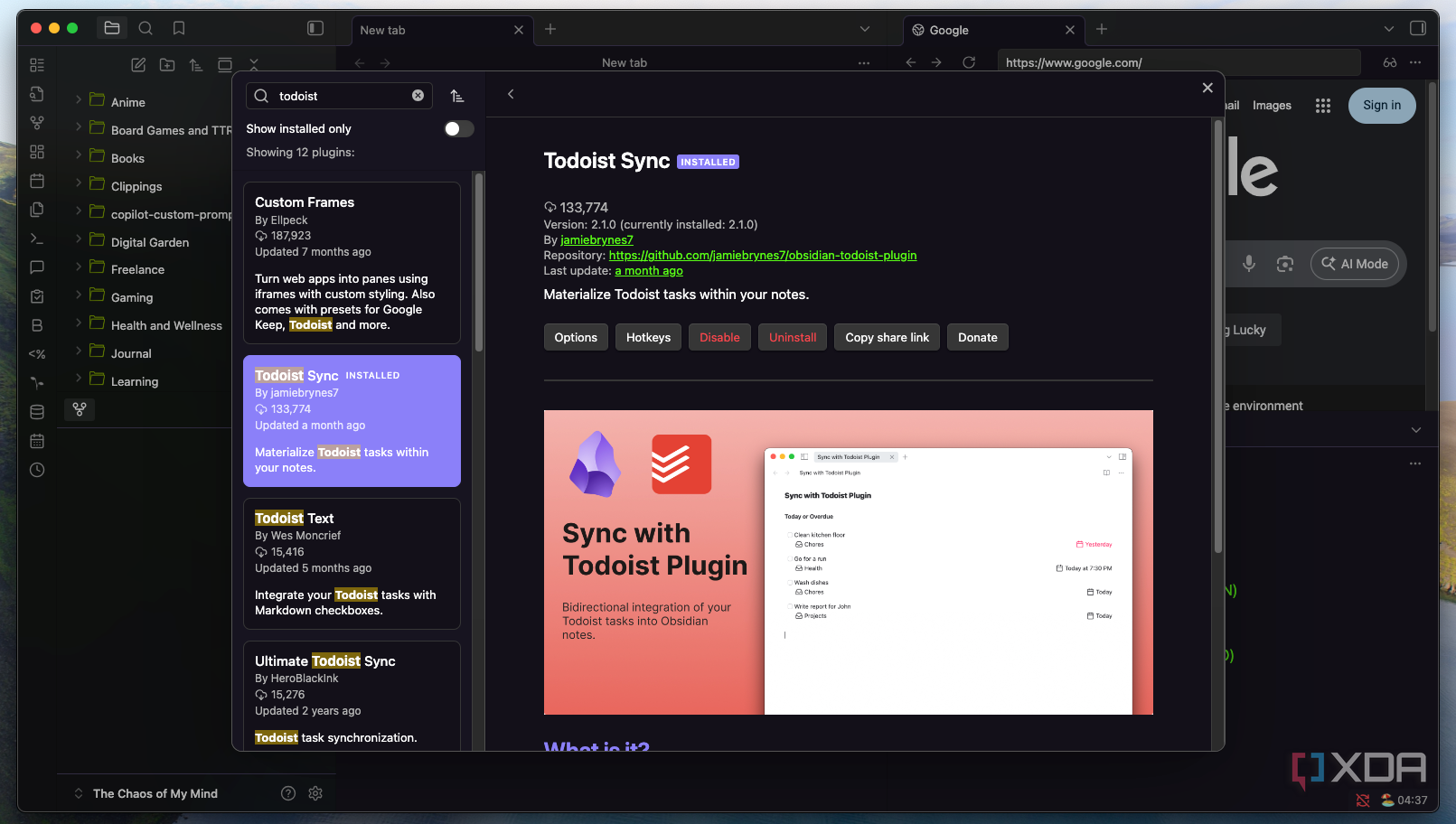Screen dimensions: 1456x824
Task: Click Copy share link button
Action: (x=887, y=337)
